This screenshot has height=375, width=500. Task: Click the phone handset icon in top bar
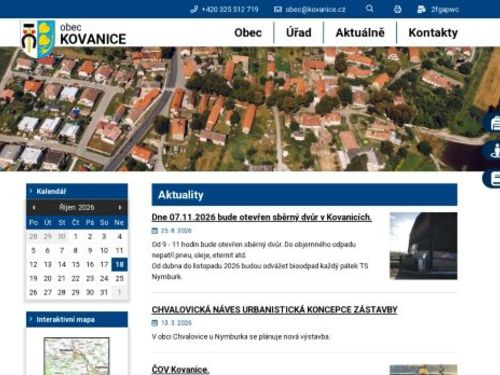194,9
